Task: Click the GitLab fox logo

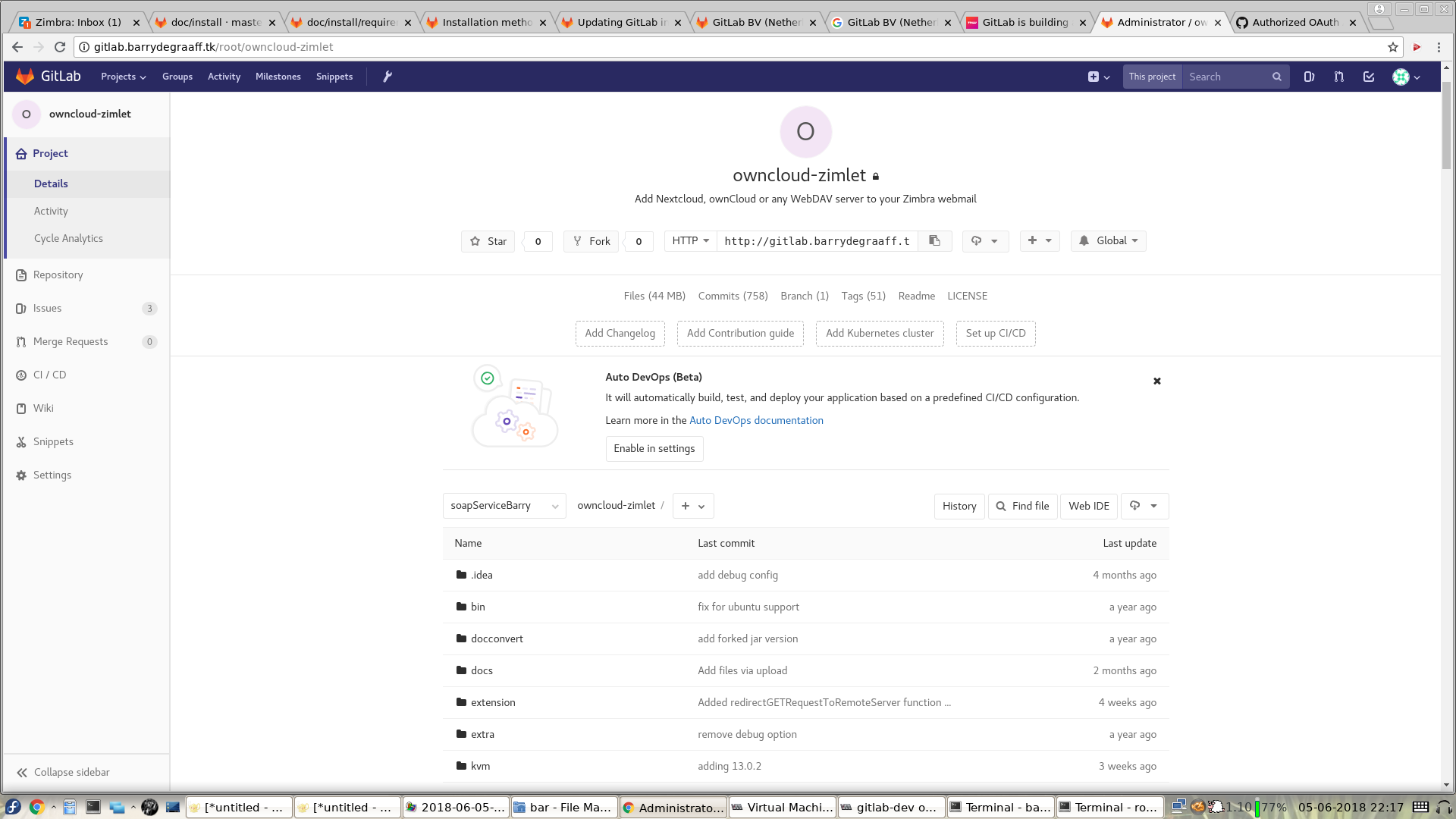Action: pos(26,77)
